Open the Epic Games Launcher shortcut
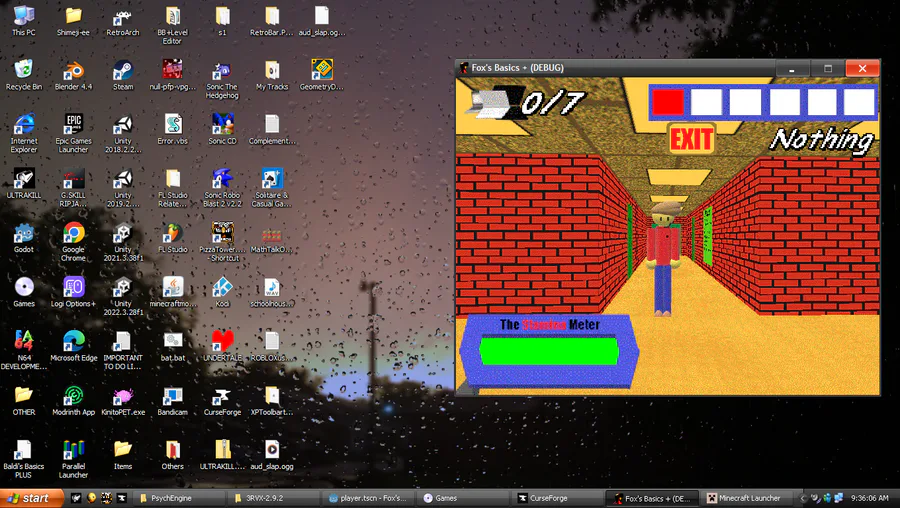Viewport: 900px width, 508px height. [x=73, y=133]
